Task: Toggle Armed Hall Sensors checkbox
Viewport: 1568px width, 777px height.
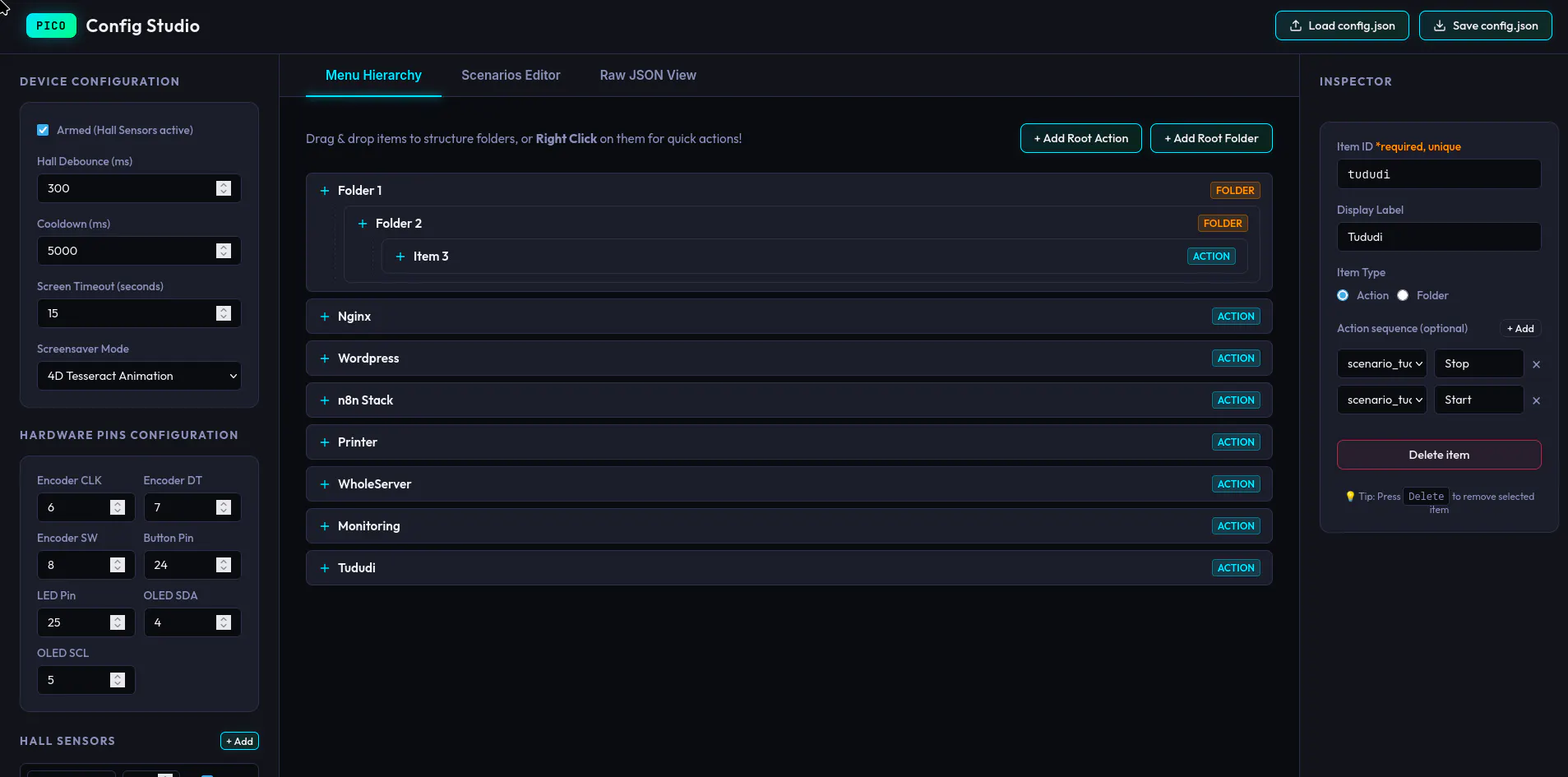Action: (43, 130)
